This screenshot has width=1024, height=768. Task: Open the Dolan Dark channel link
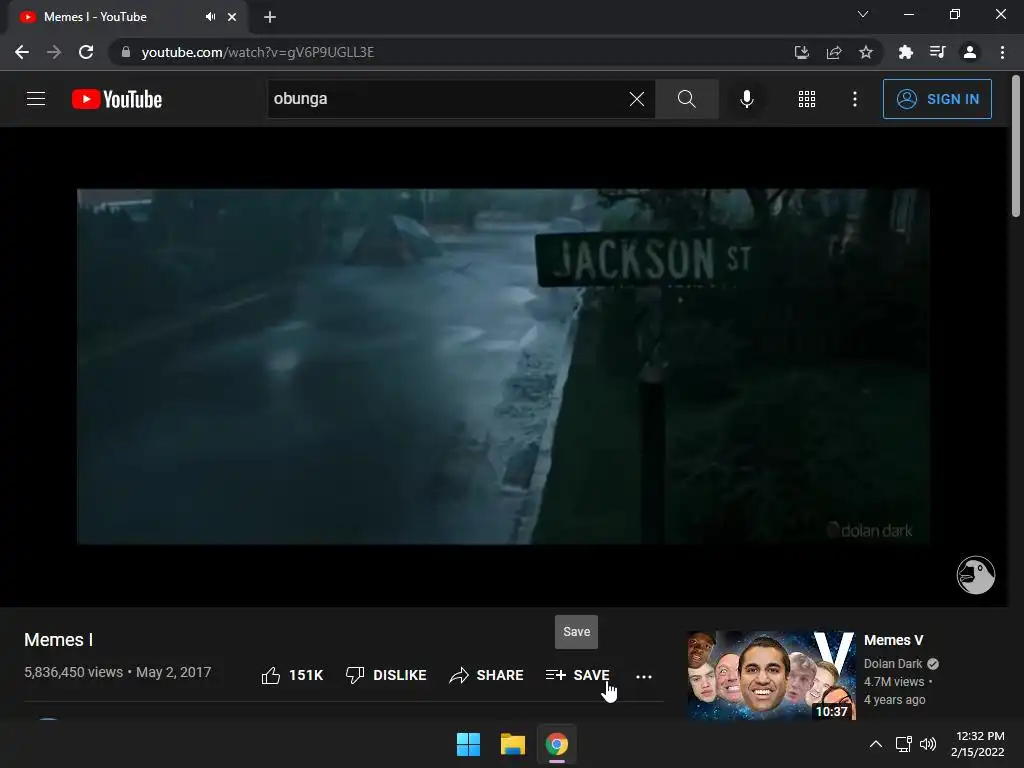(x=893, y=664)
